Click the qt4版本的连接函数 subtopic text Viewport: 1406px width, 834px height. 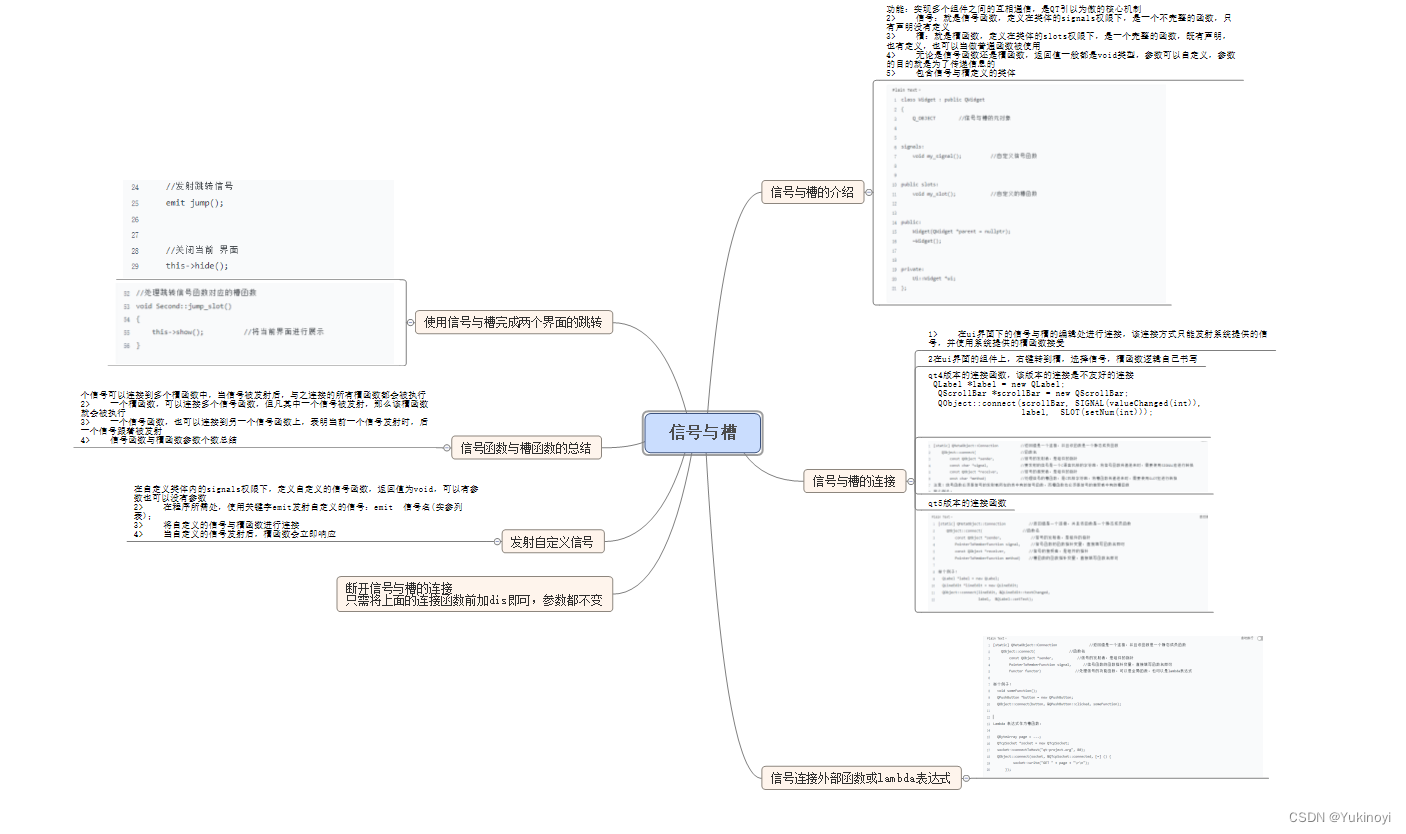point(1031,375)
